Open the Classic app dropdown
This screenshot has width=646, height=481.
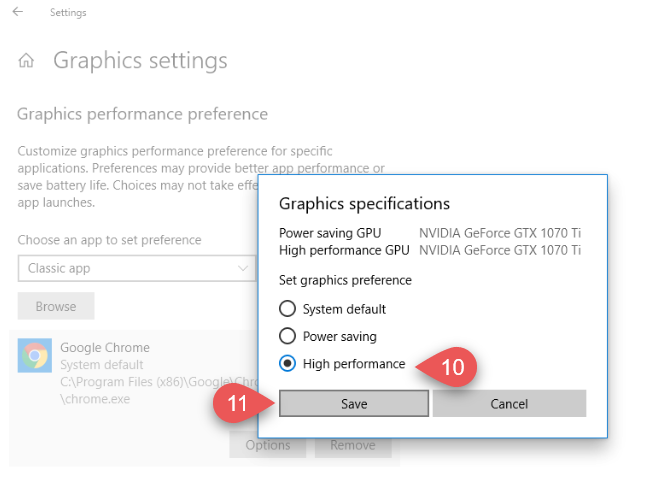[137, 269]
